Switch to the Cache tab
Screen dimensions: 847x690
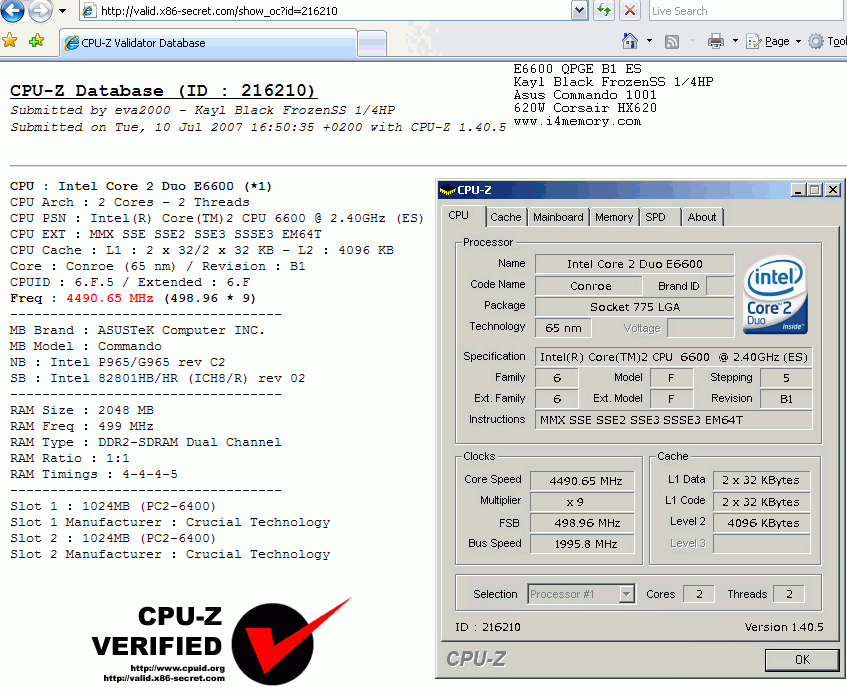tap(506, 217)
